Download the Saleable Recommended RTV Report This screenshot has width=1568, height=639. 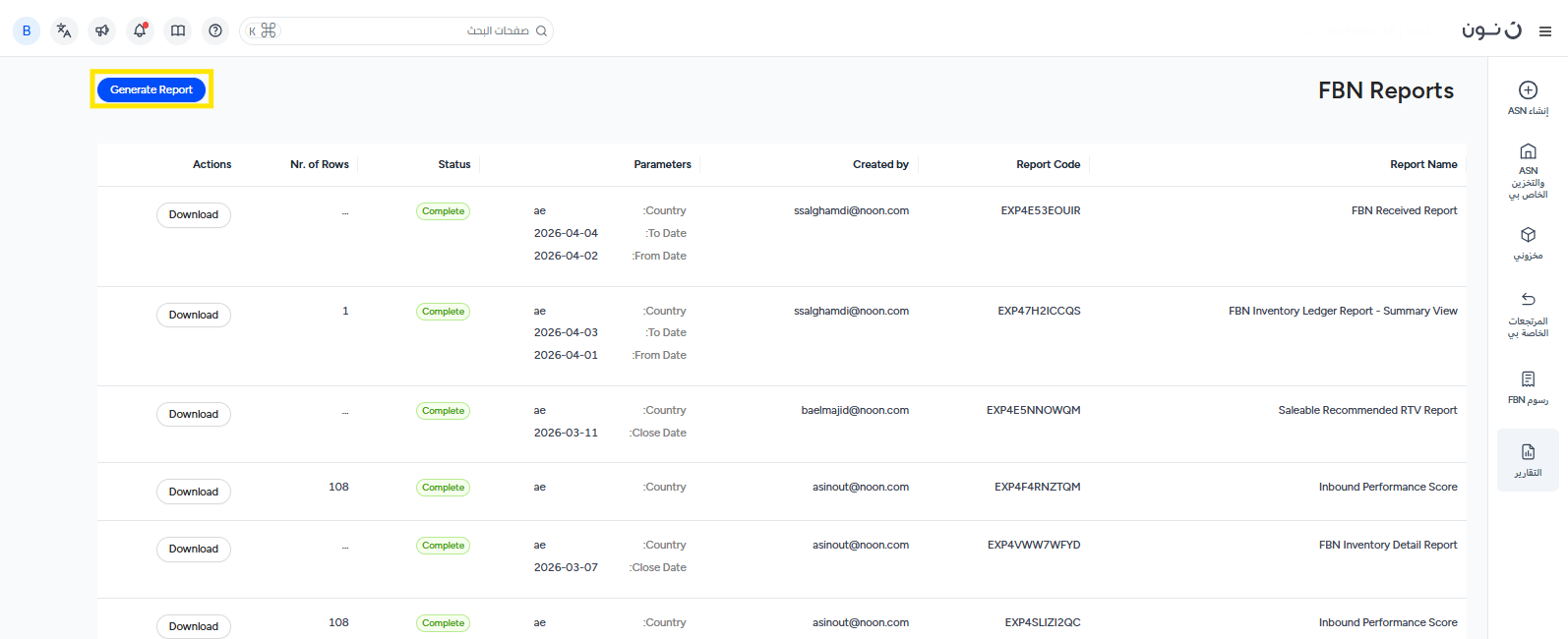pyautogui.click(x=194, y=414)
